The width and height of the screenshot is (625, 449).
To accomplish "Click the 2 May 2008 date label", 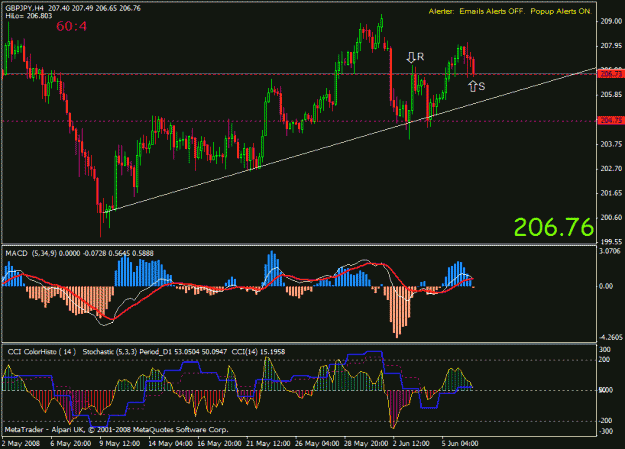I will 21,443.
